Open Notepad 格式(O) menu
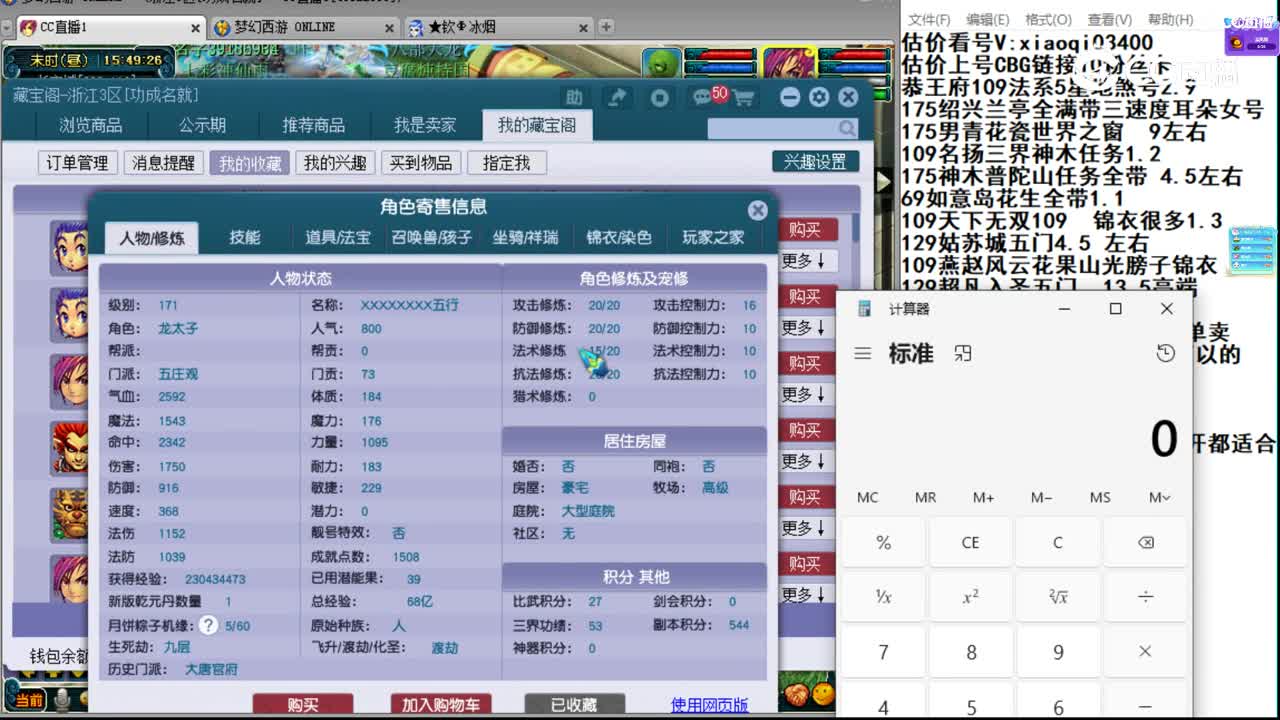 point(1048,19)
